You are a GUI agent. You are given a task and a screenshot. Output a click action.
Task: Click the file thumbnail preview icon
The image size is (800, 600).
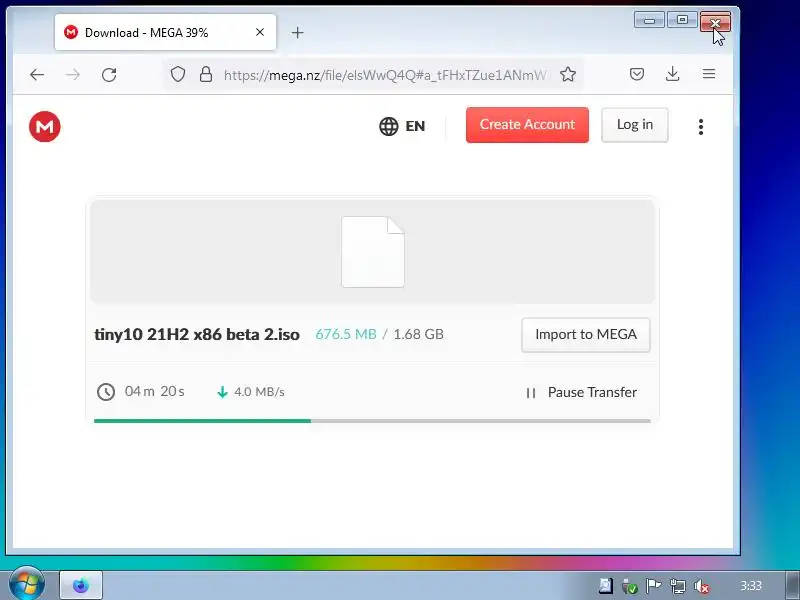373,252
